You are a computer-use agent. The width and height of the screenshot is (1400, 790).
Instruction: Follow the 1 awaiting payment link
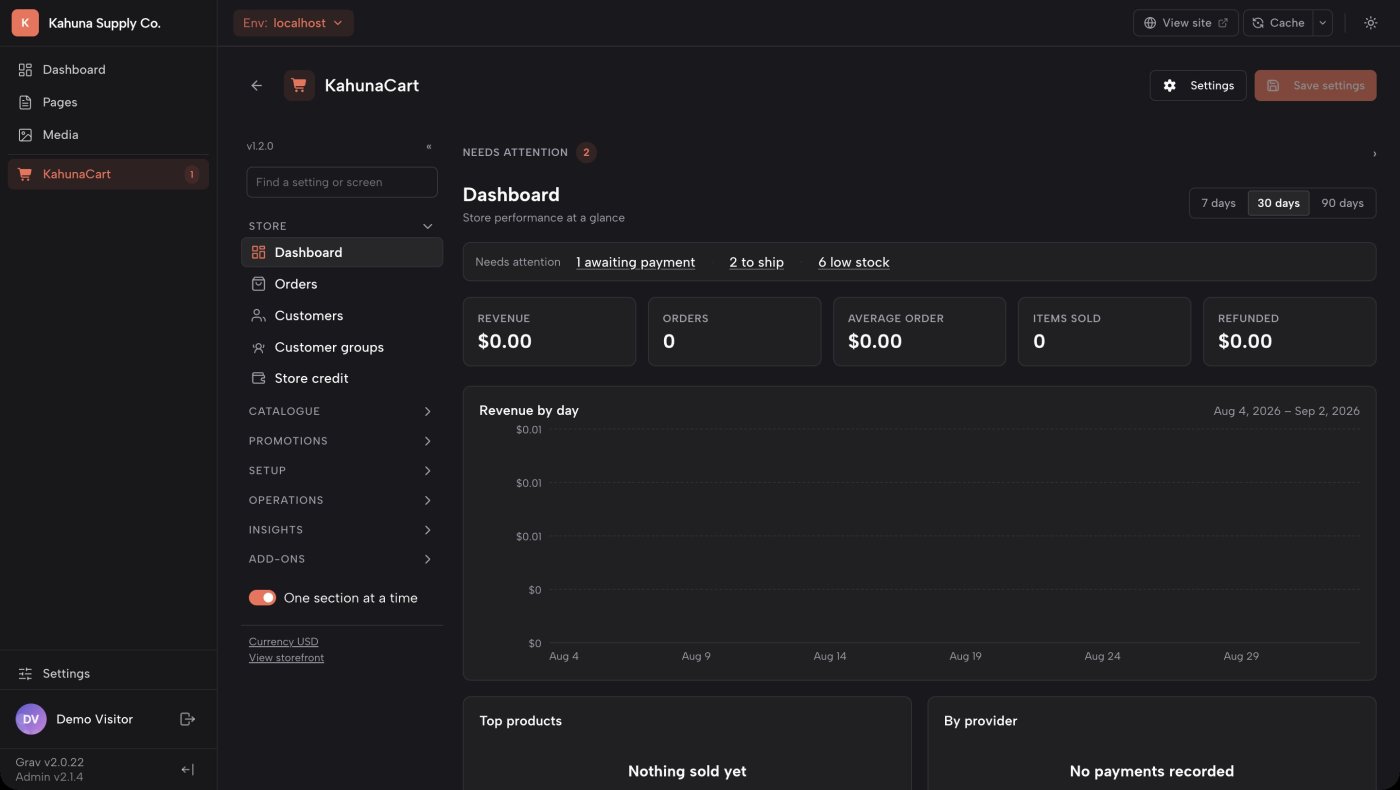(x=635, y=262)
